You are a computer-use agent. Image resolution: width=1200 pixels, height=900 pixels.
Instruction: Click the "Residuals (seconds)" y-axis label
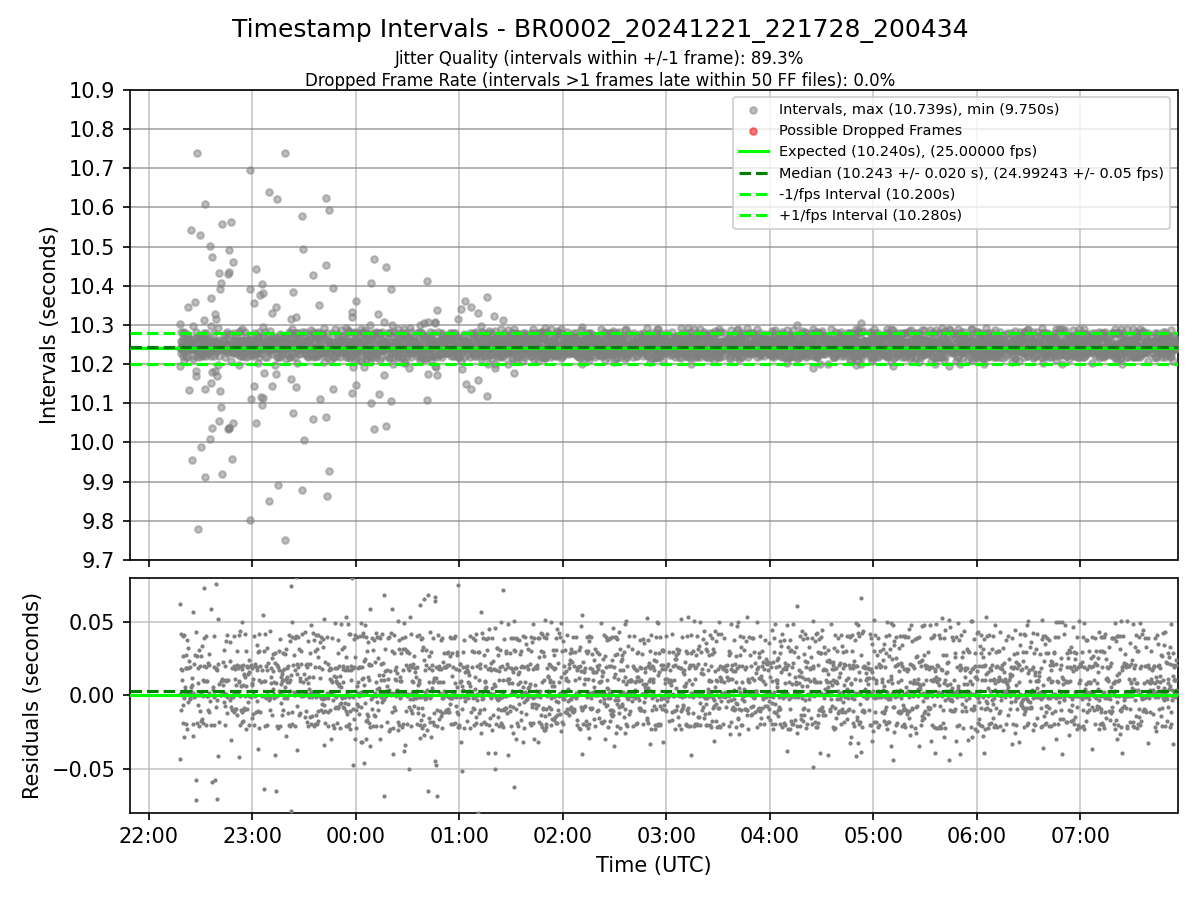tap(31, 696)
